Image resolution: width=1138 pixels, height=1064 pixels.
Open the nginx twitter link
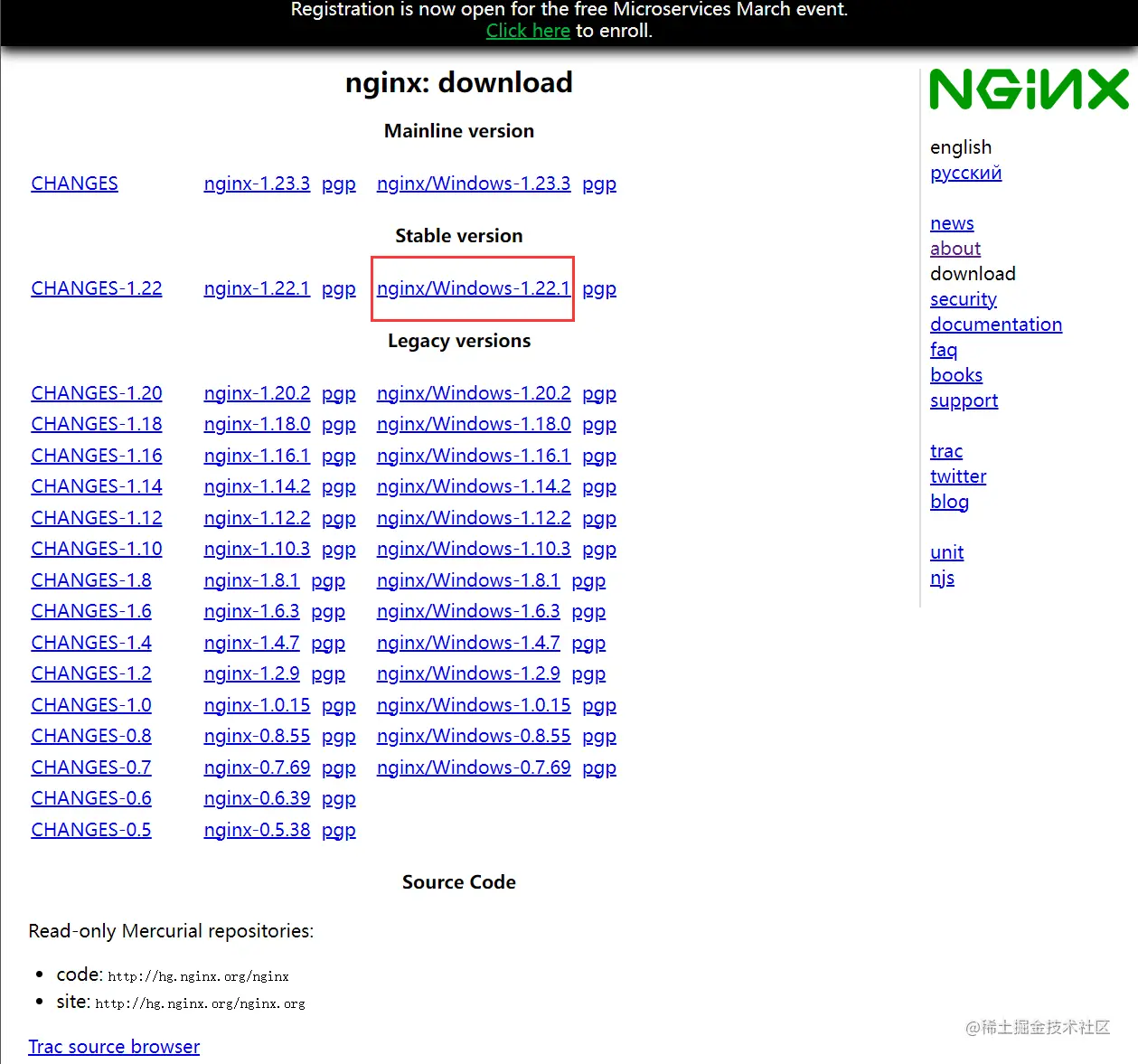point(957,476)
